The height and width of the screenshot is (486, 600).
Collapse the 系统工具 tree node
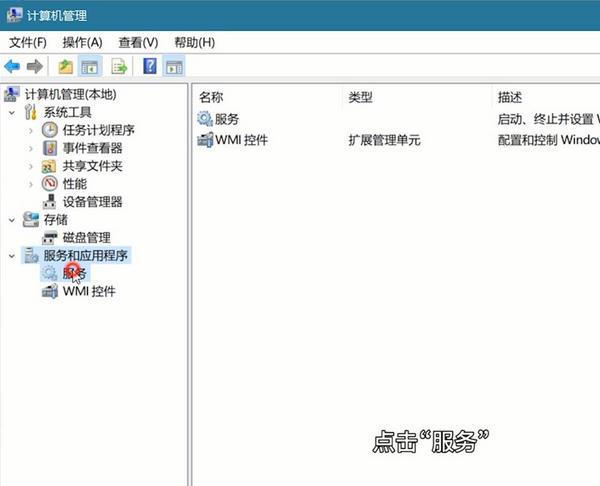[12, 112]
